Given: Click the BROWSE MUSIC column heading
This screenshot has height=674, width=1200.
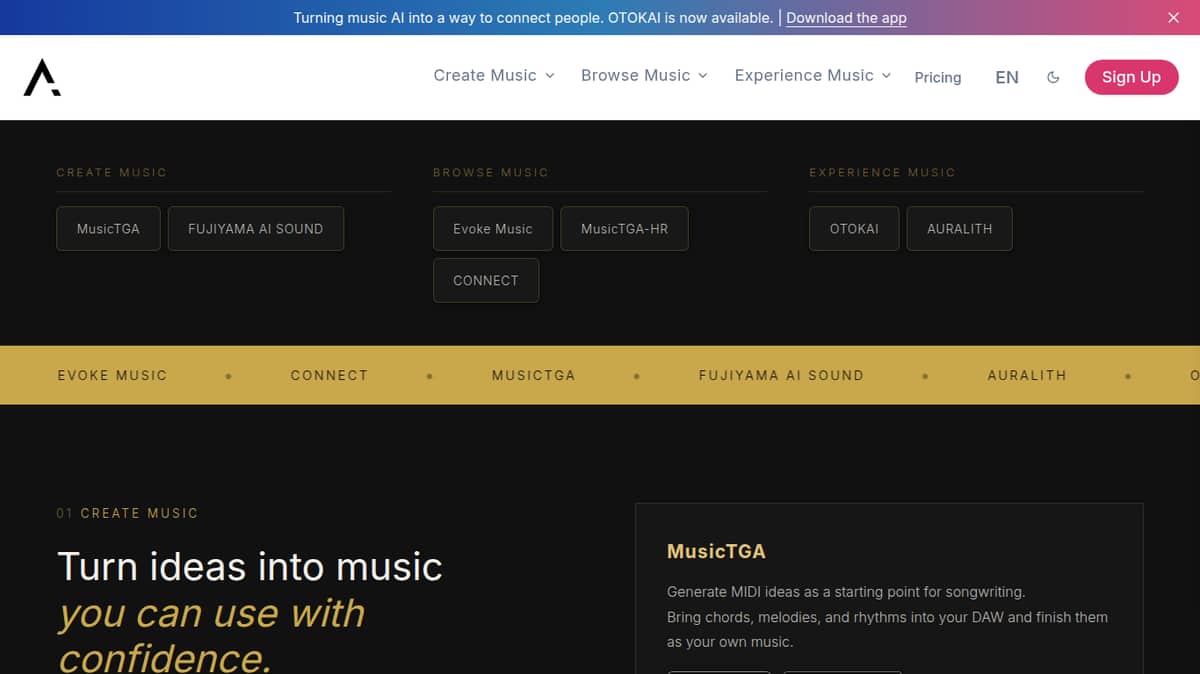Looking at the screenshot, I should [x=491, y=173].
